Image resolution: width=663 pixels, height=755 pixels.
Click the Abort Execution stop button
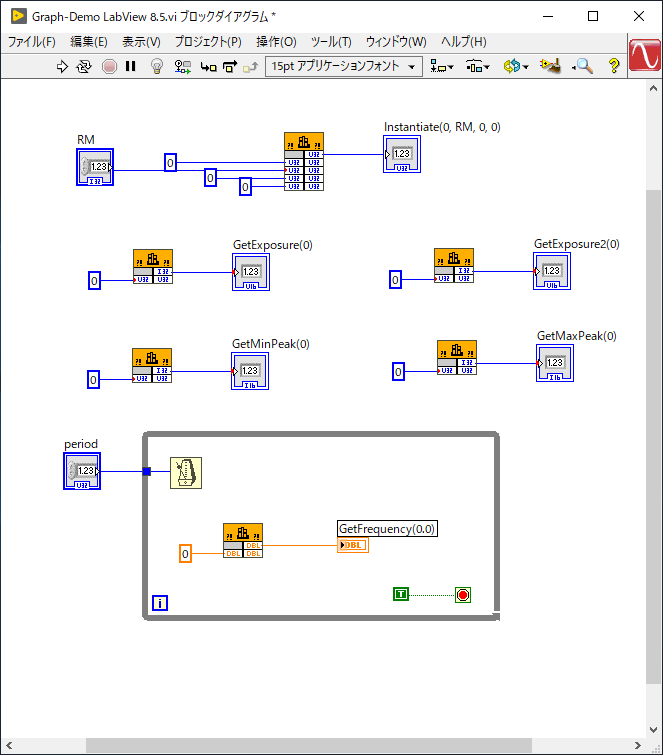pyautogui.click(x=109, y=66)
